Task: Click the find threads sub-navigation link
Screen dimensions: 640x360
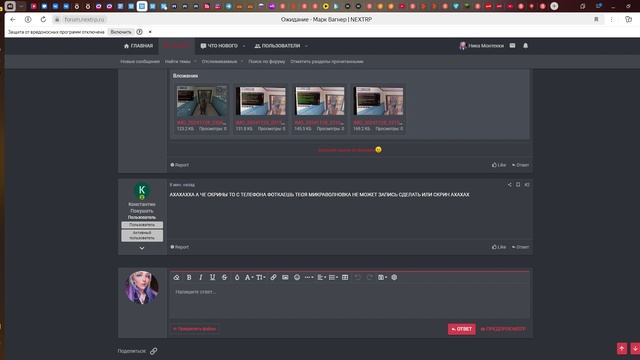Action: click(178, 62)
